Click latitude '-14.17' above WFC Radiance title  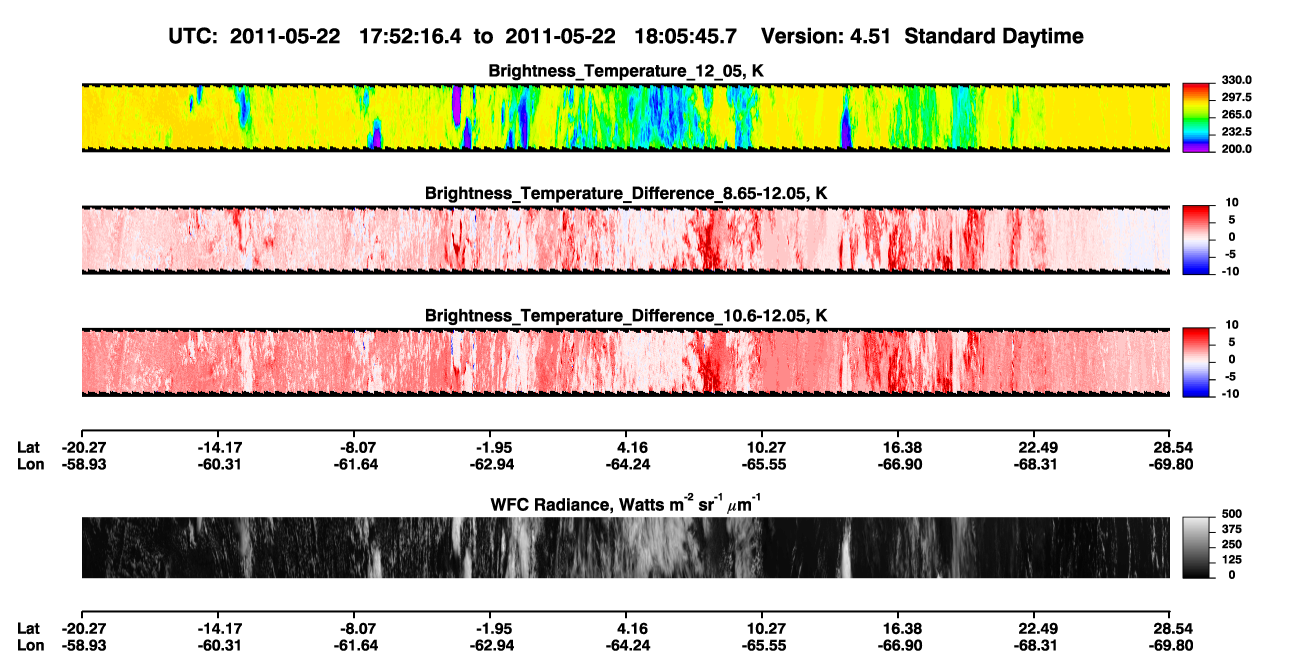220,447
